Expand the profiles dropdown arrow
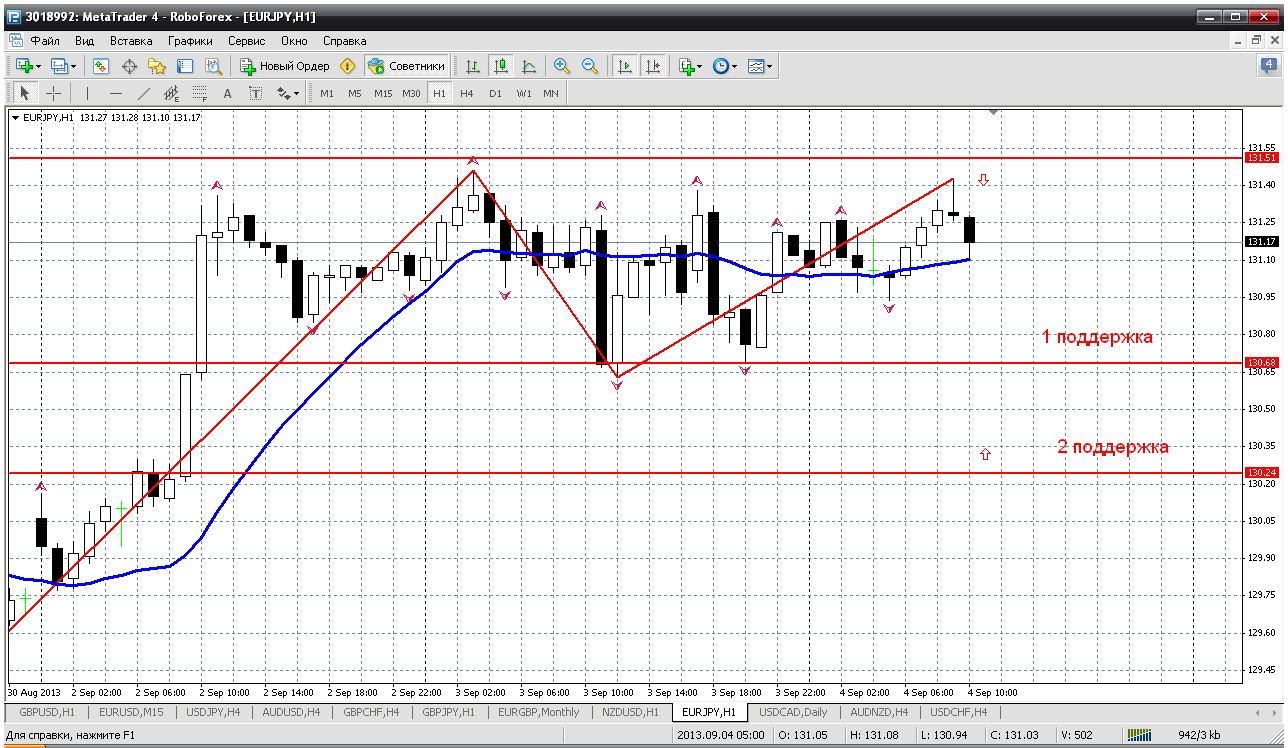The height and width of the screenshot is (748, 1288). tap(74, 66)
